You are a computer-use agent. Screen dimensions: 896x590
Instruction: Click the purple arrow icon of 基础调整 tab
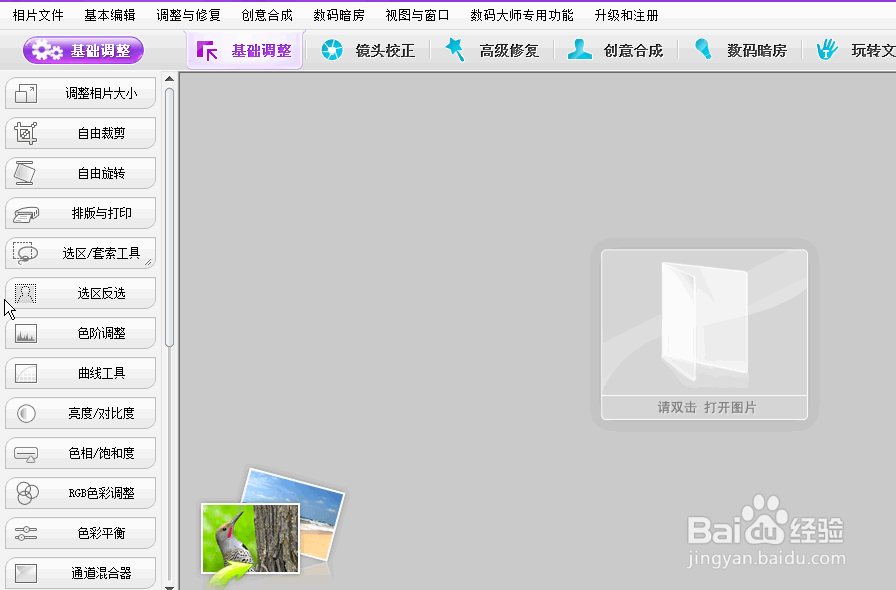click(x=207, y=50)
